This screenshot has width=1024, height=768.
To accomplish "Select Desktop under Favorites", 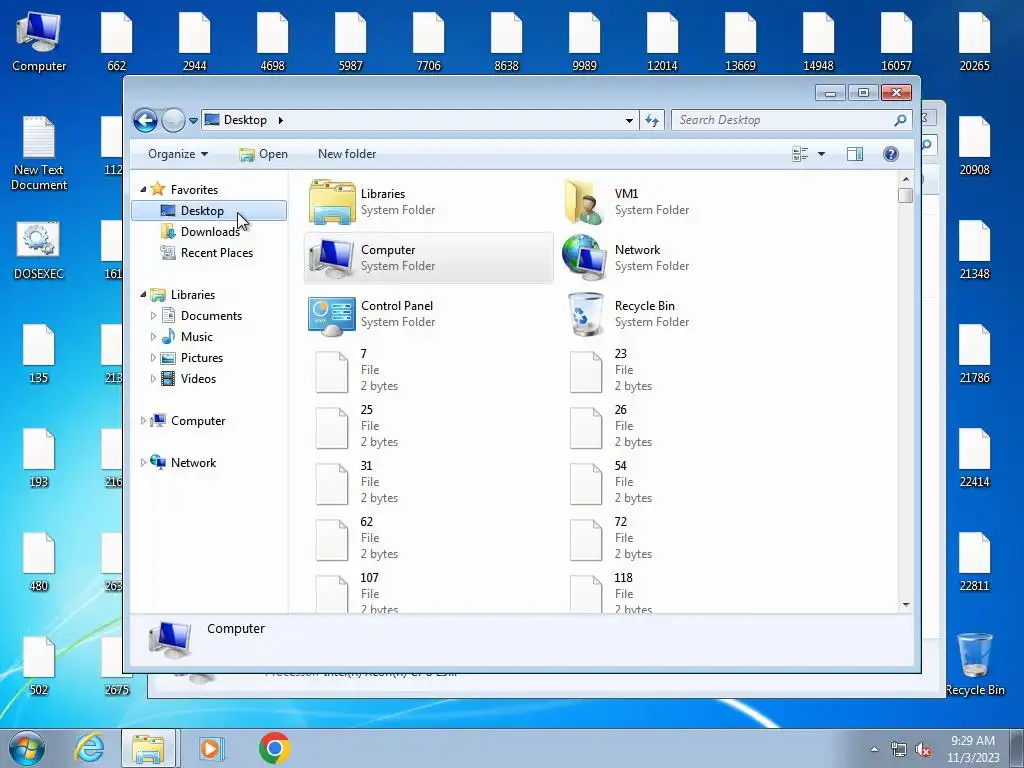I will [209, 211].
